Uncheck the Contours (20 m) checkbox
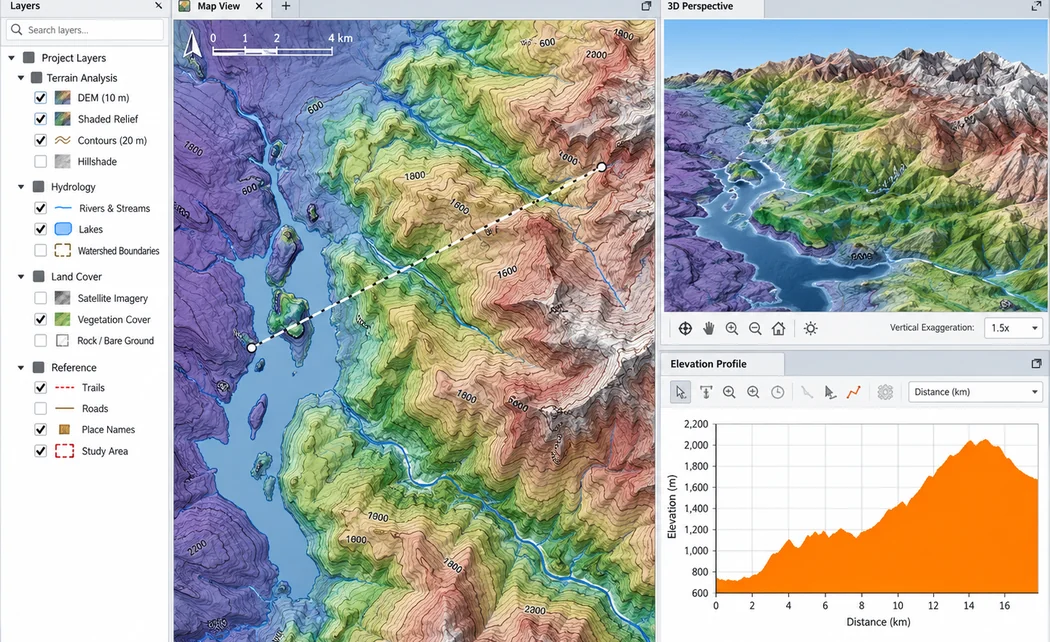Screen dimensions: 1050x642 pos(41,140)
